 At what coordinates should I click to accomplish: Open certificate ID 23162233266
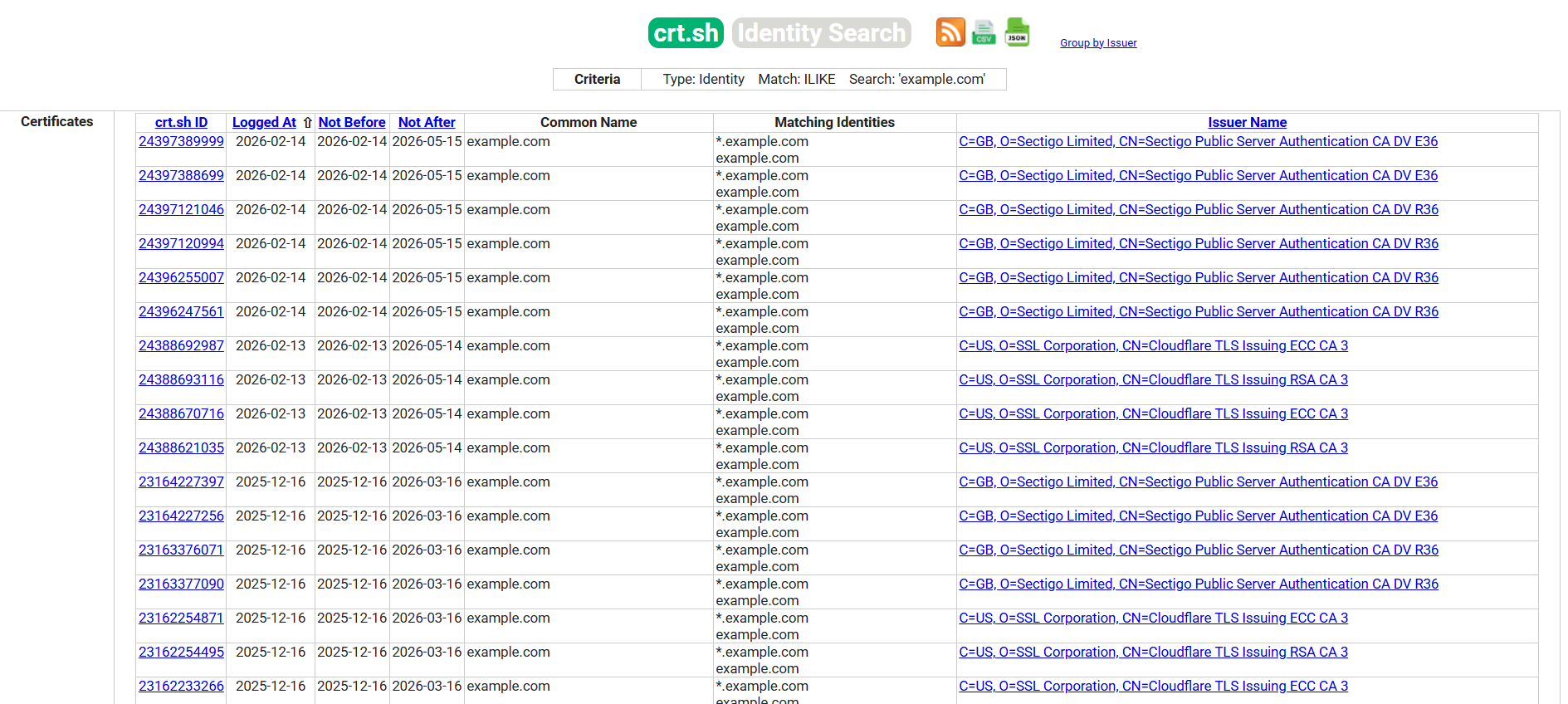click(x=181, y=686)
